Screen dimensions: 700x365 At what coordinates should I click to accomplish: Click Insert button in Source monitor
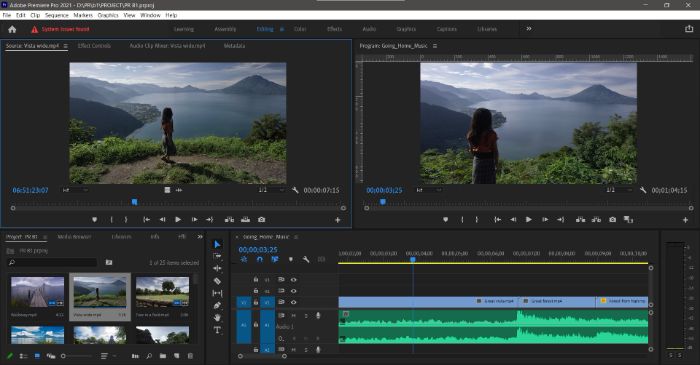[x=229, y=220]
